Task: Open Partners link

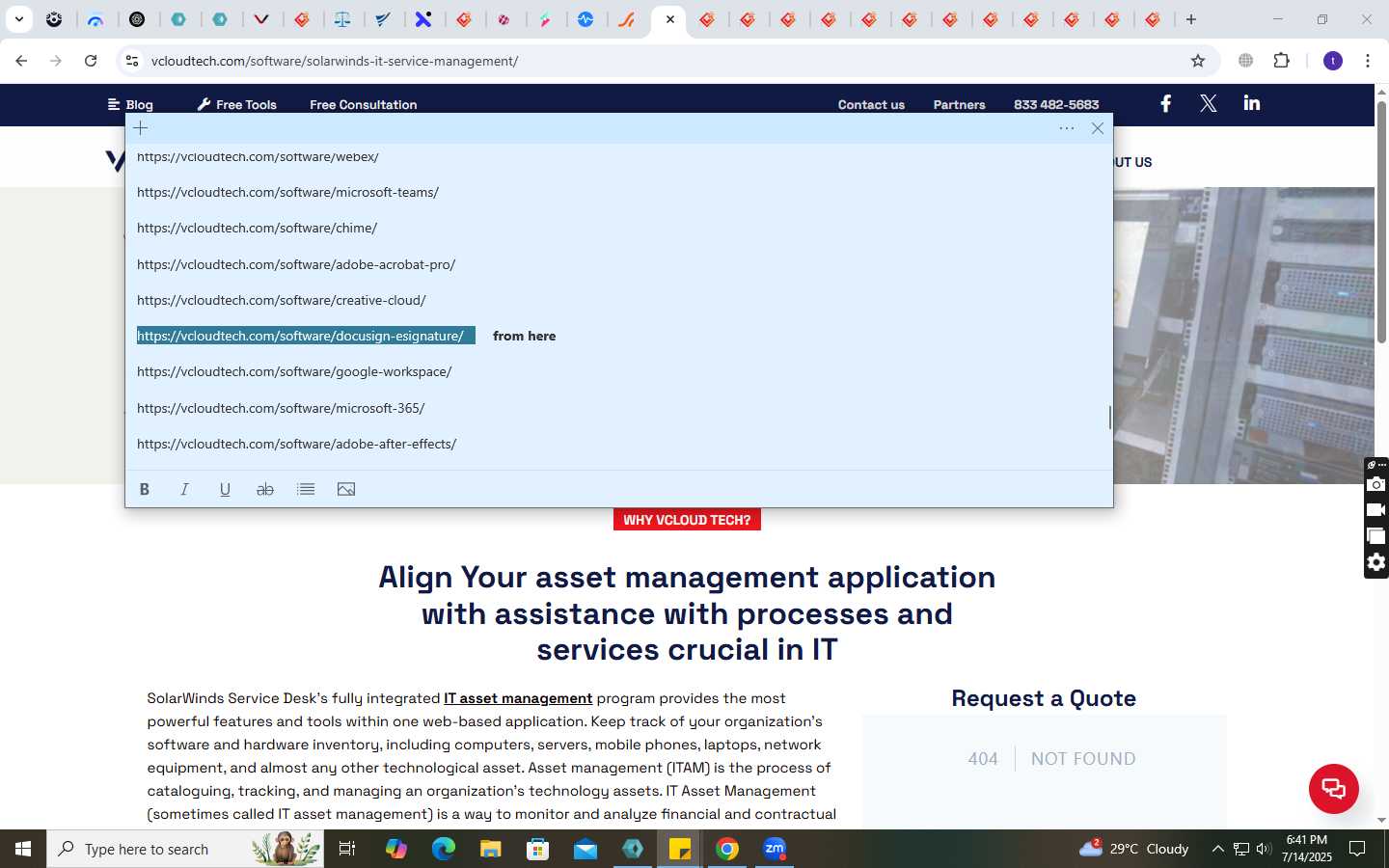Action: 959,104
